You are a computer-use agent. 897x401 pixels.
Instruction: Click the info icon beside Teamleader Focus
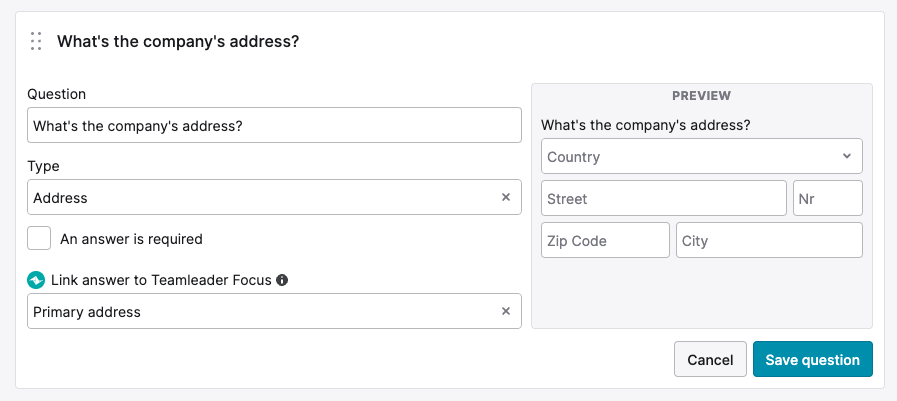pyautogui.click(x=281, y=280)
